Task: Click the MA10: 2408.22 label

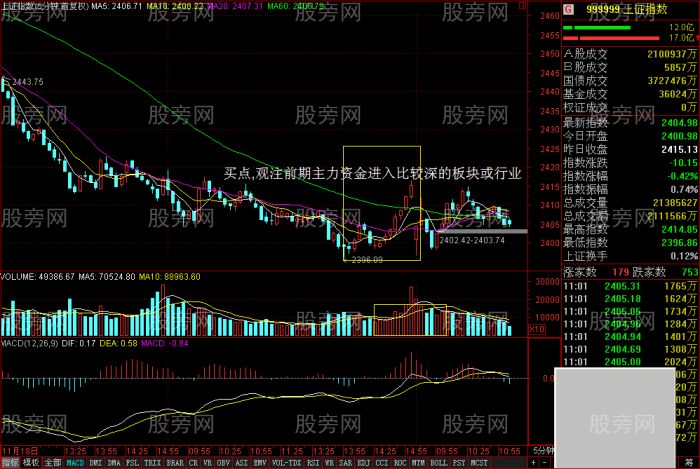Action: 175,6
